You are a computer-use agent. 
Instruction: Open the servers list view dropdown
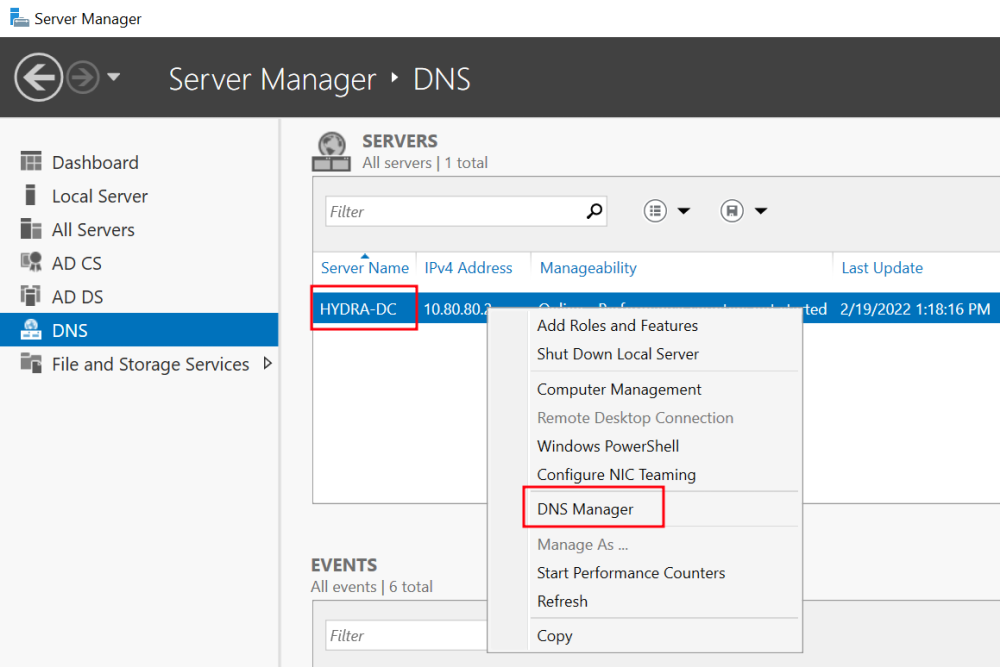684,211
